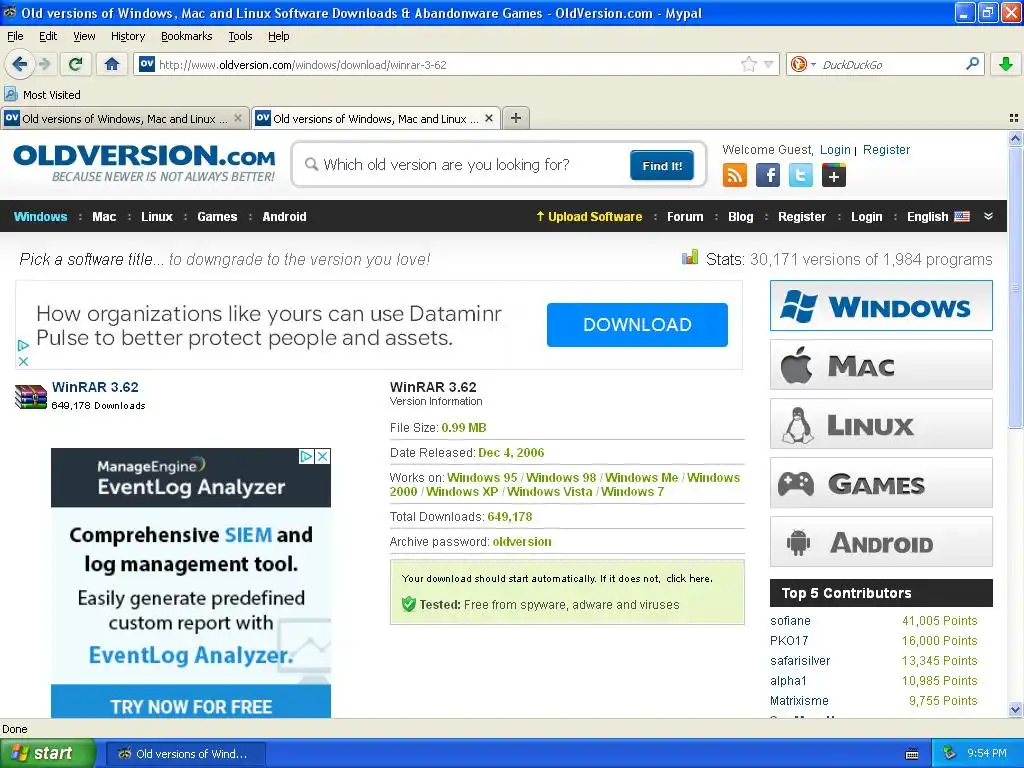The width and height of the screenshot is (1024, 768).
Task: Click the vertical scrollbar thumb
Action: [x=1015, y=287]
